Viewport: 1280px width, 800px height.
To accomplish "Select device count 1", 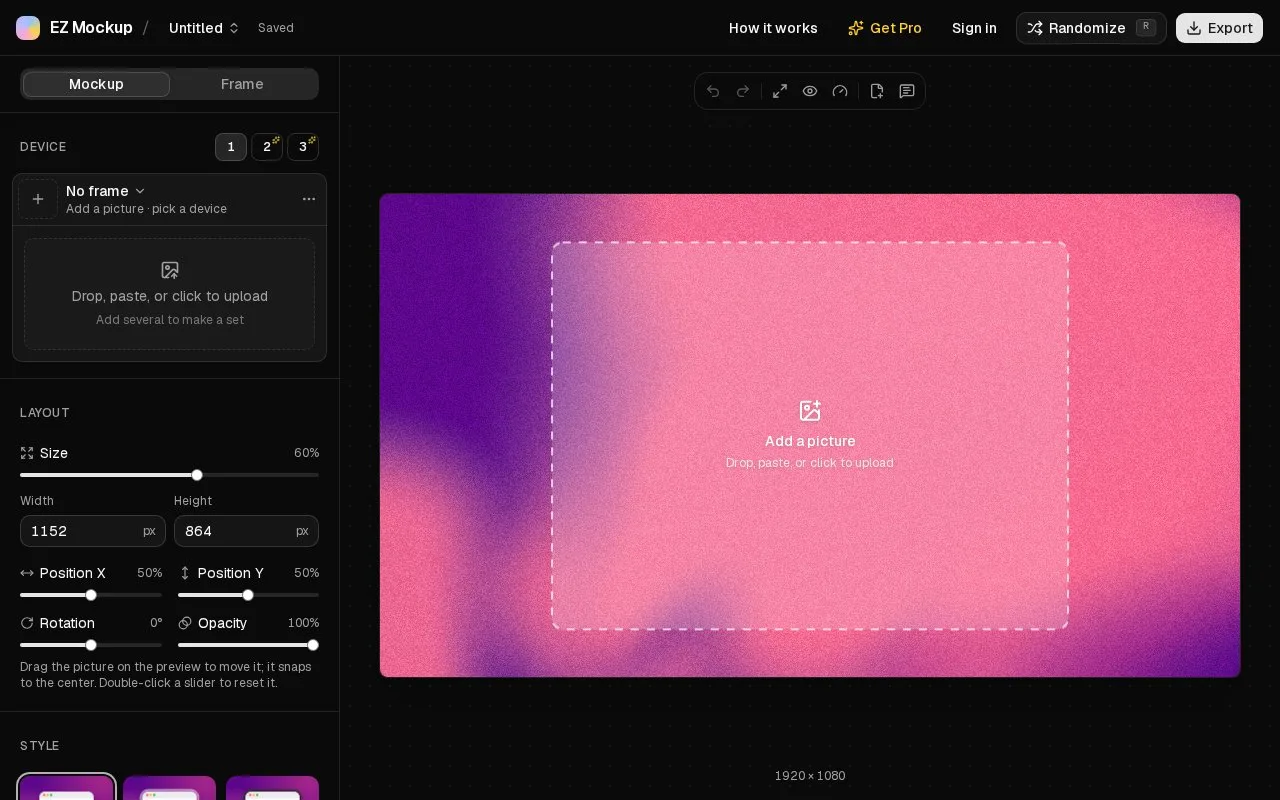I will click(231, 147).
